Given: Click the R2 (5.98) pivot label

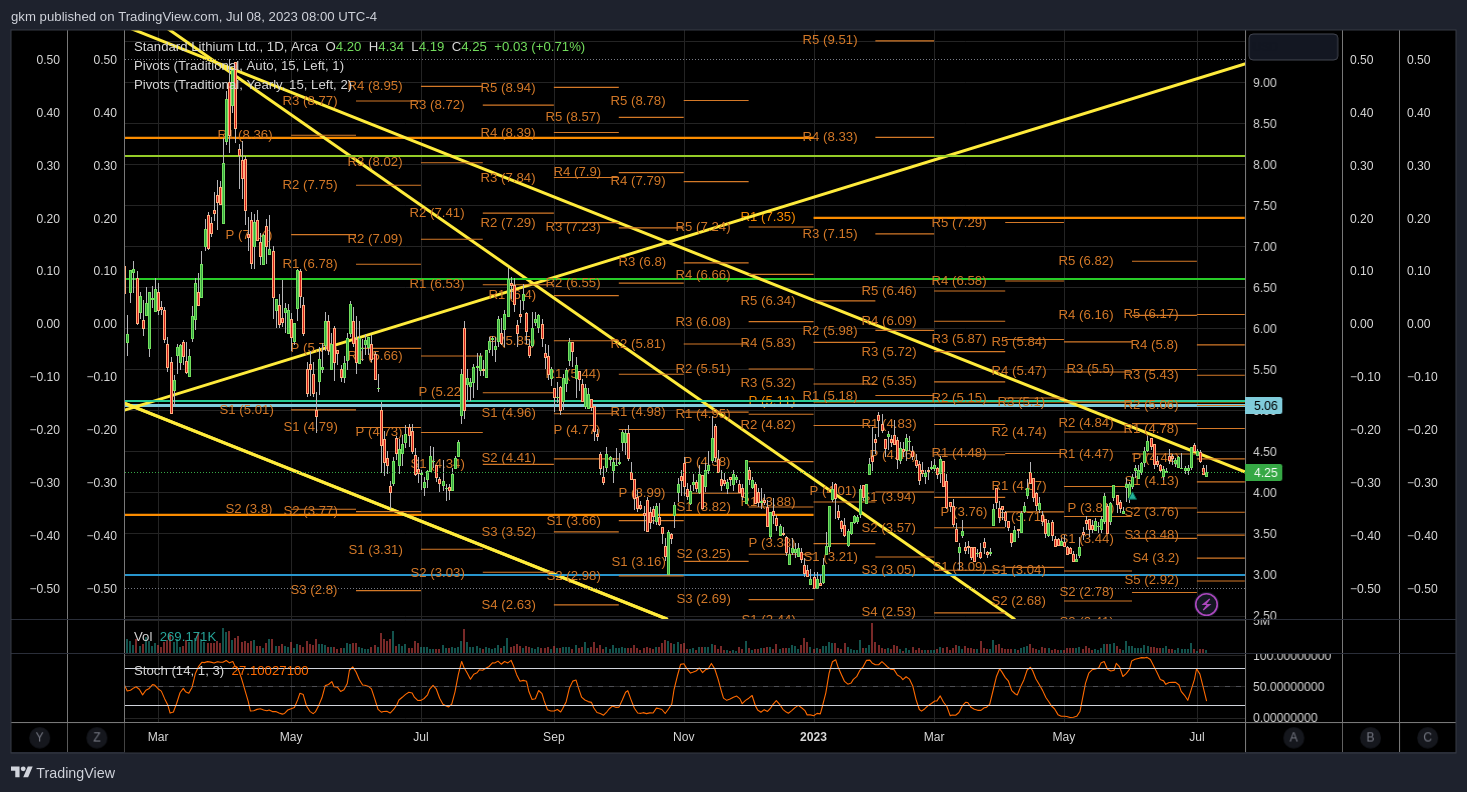Looking at the screenshot, I should tap(830, 331).
